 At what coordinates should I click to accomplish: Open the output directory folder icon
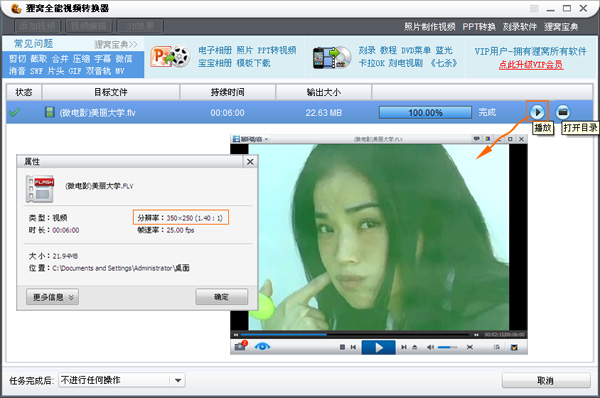562,112
